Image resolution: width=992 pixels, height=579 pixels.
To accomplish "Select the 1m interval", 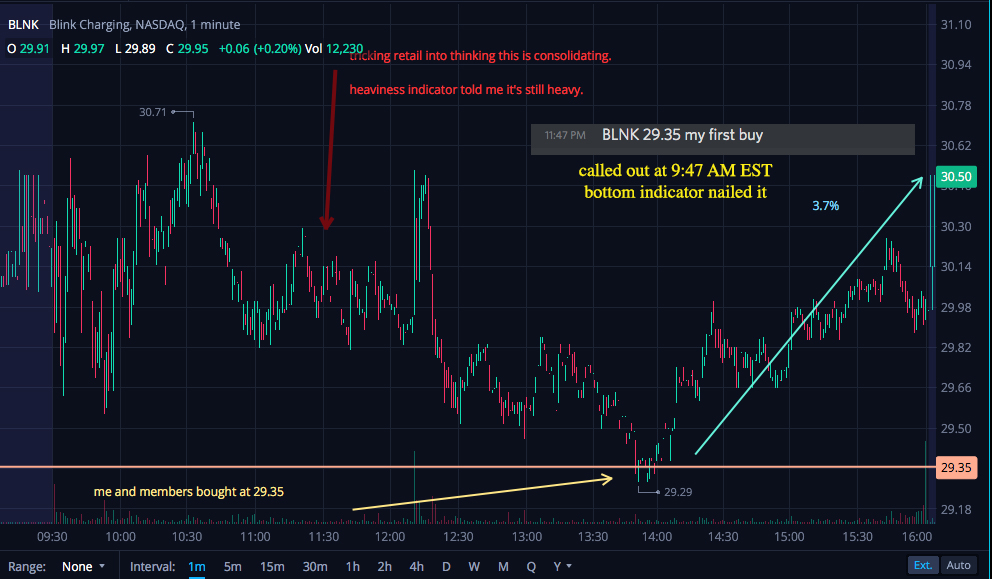I will (x=196, y=566).
